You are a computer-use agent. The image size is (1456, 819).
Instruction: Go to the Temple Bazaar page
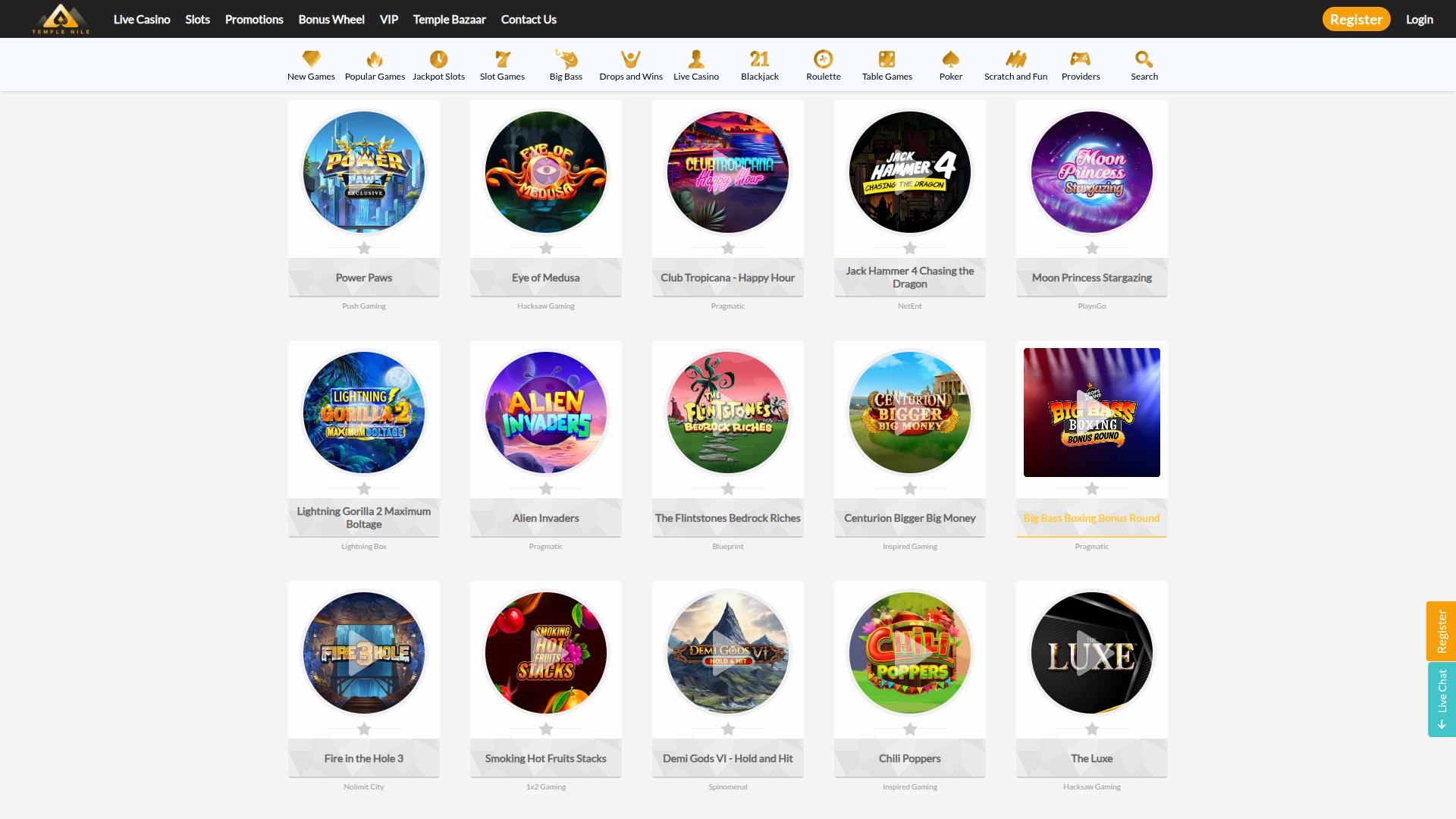click(x=450, y=19)
